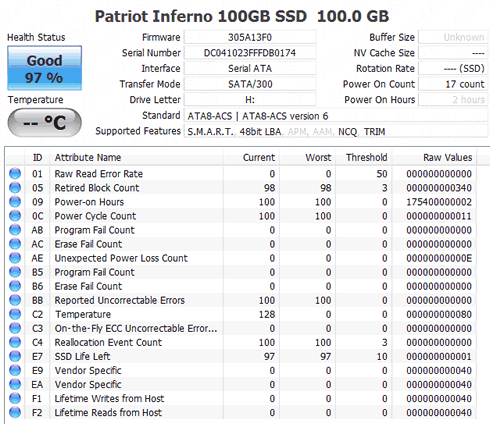Click the status circle for Lifetime Reads from Host

point(15,413)
